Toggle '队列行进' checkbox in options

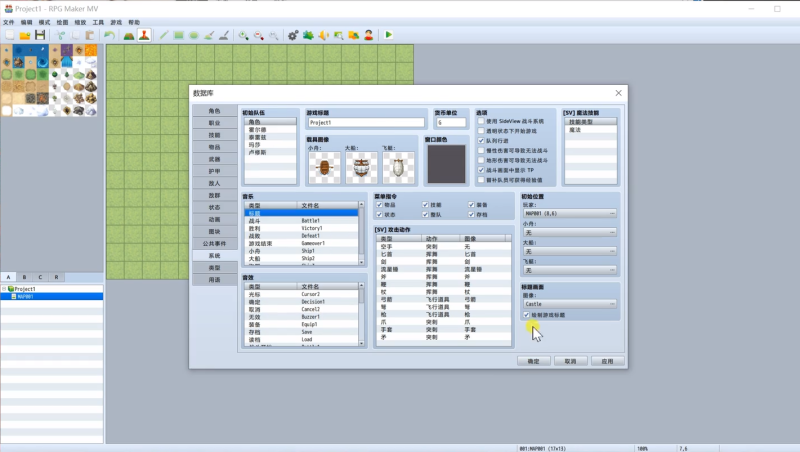481,141
